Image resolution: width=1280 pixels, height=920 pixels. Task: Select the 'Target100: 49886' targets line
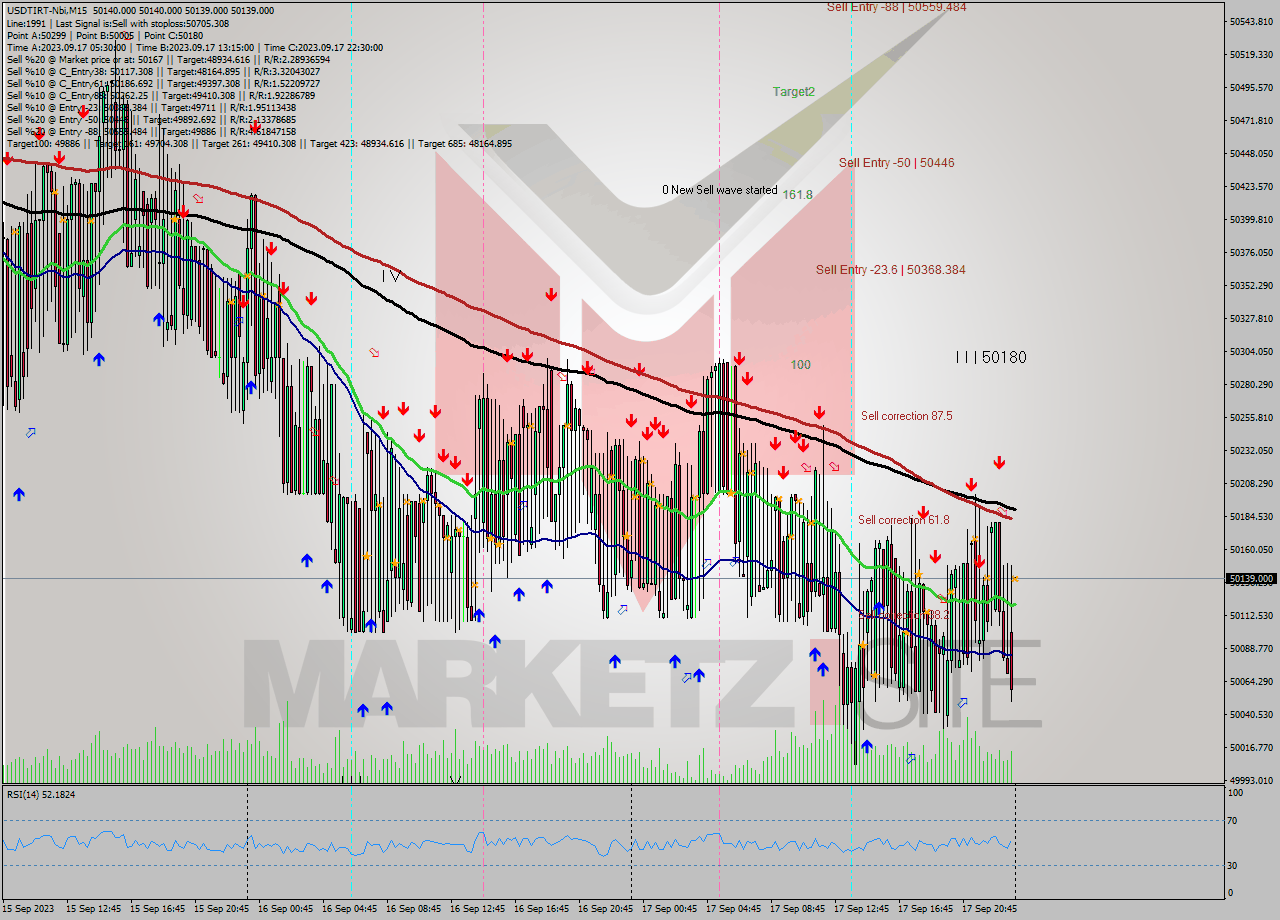259,143
